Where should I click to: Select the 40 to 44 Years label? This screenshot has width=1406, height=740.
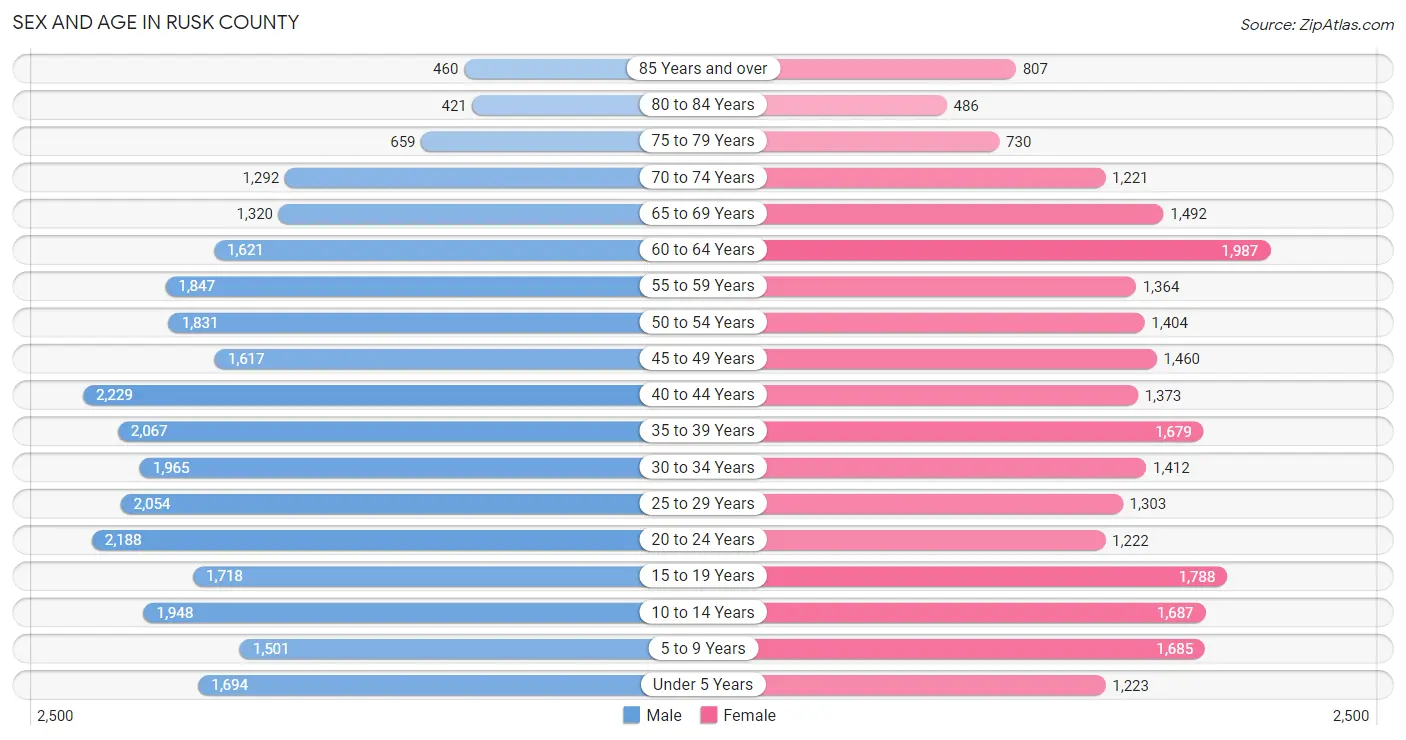[x=703, y=395]
